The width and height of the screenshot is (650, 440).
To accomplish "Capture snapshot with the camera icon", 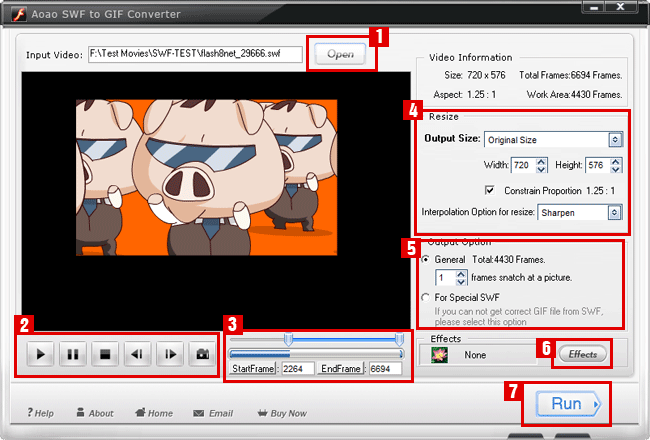I will [x=202, y=354].
